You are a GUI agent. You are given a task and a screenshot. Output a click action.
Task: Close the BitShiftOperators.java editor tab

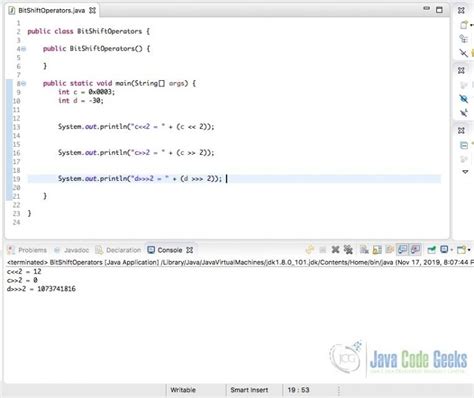pyautogui.click(x=92, y=10)
